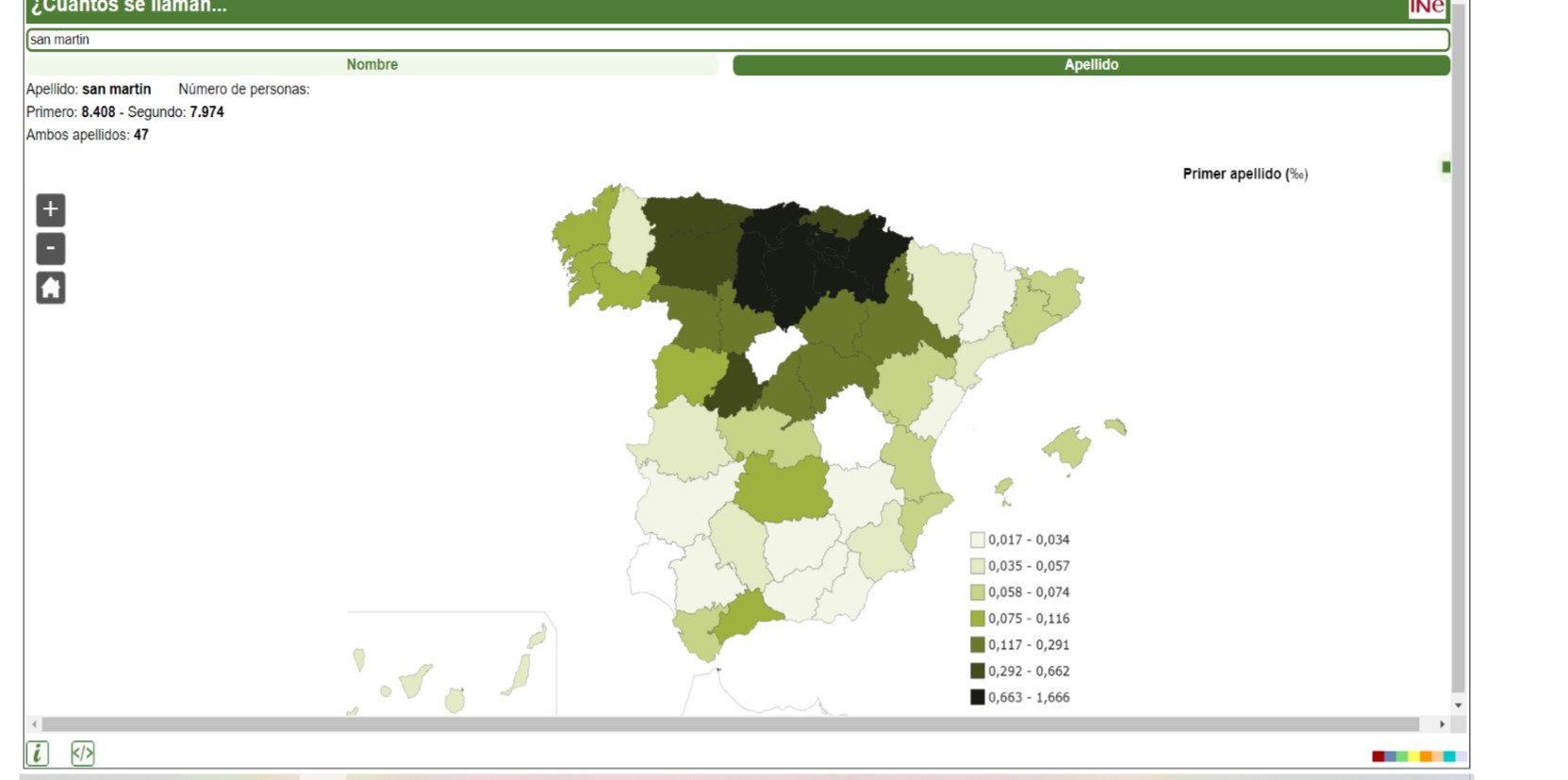Switch to the Nombre tab
Image resolution: width=1568 pixels, height=780 pixels.
(x=371, y=65)
